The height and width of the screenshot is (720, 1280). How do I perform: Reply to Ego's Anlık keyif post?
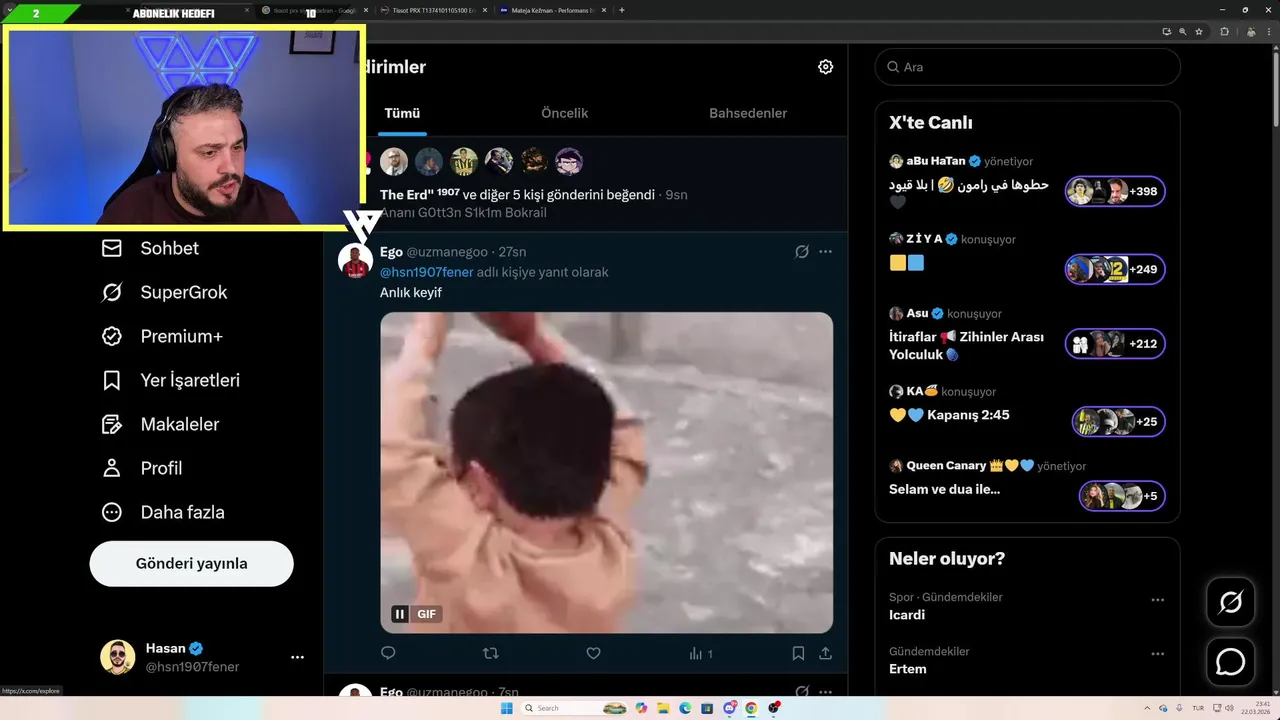coord(388,653)
